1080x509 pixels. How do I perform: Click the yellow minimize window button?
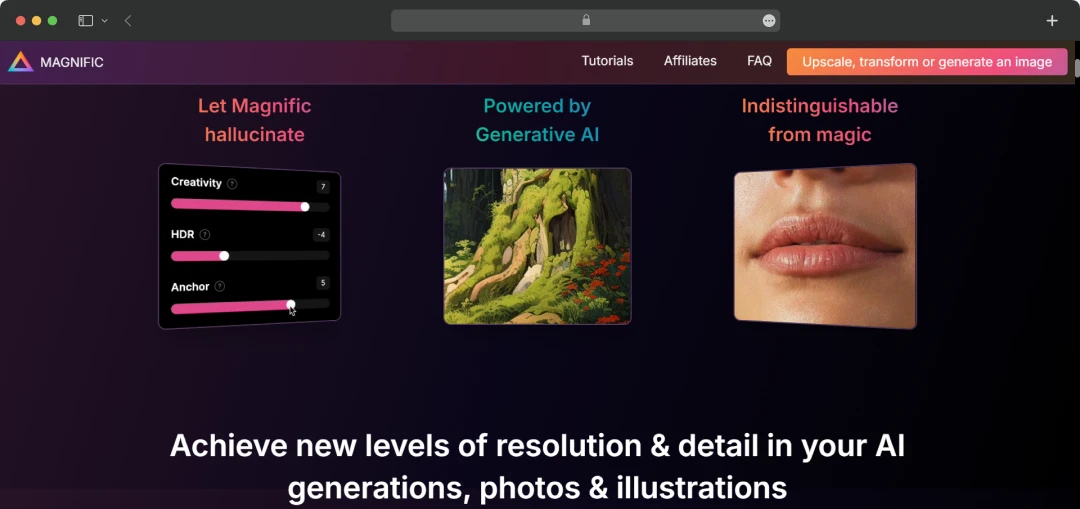[37, 21]
